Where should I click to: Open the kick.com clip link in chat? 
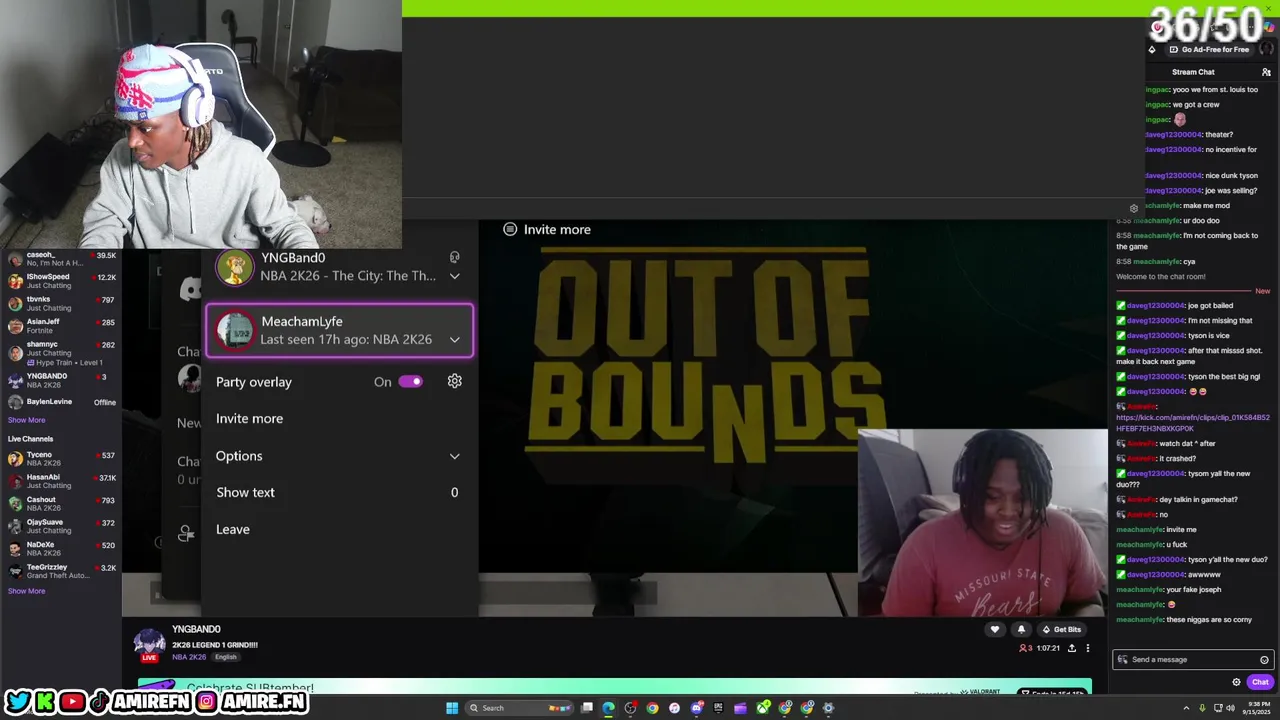(1193, 423)
